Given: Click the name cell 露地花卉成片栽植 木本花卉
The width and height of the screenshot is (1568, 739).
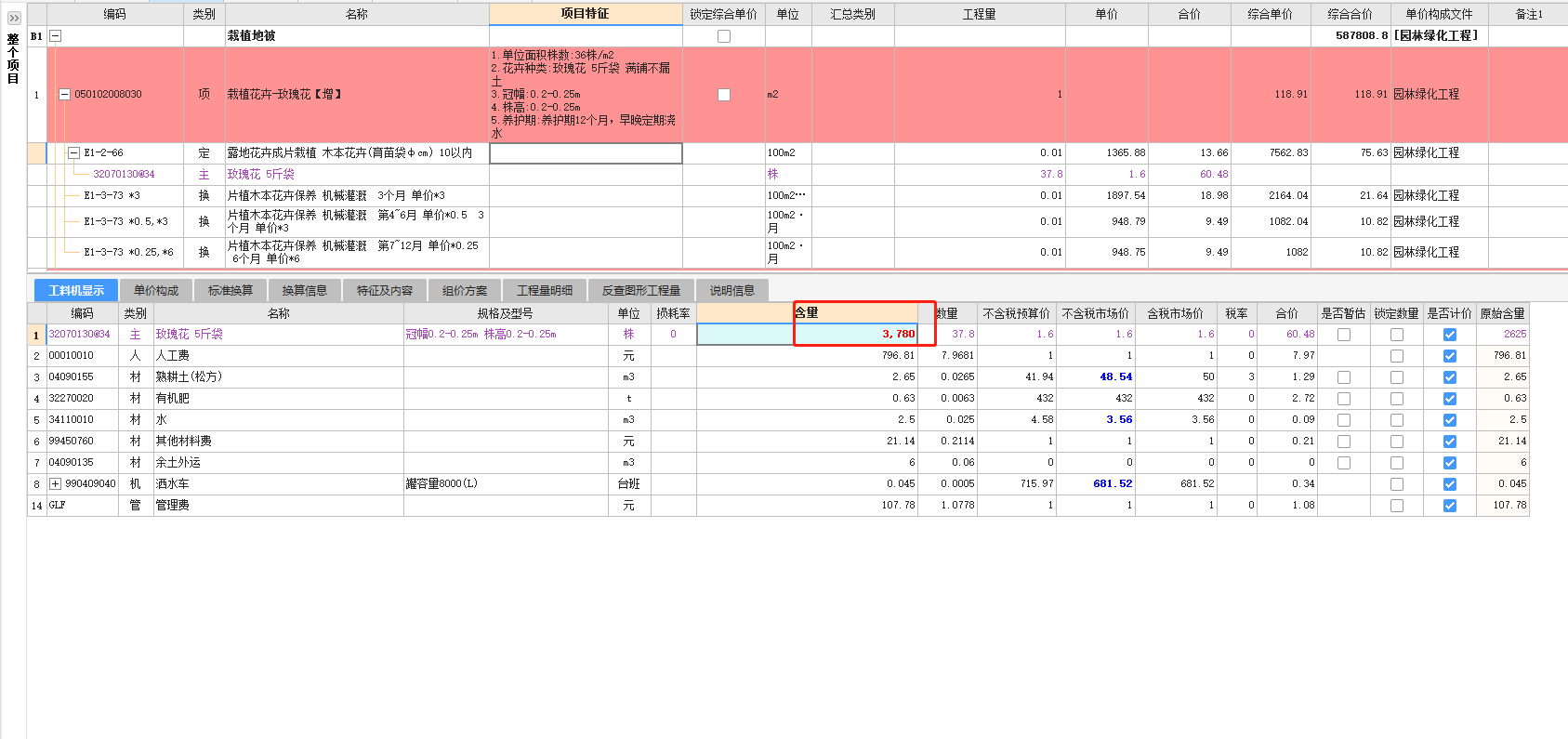Looking at the screenshot, I should (357, 153).
